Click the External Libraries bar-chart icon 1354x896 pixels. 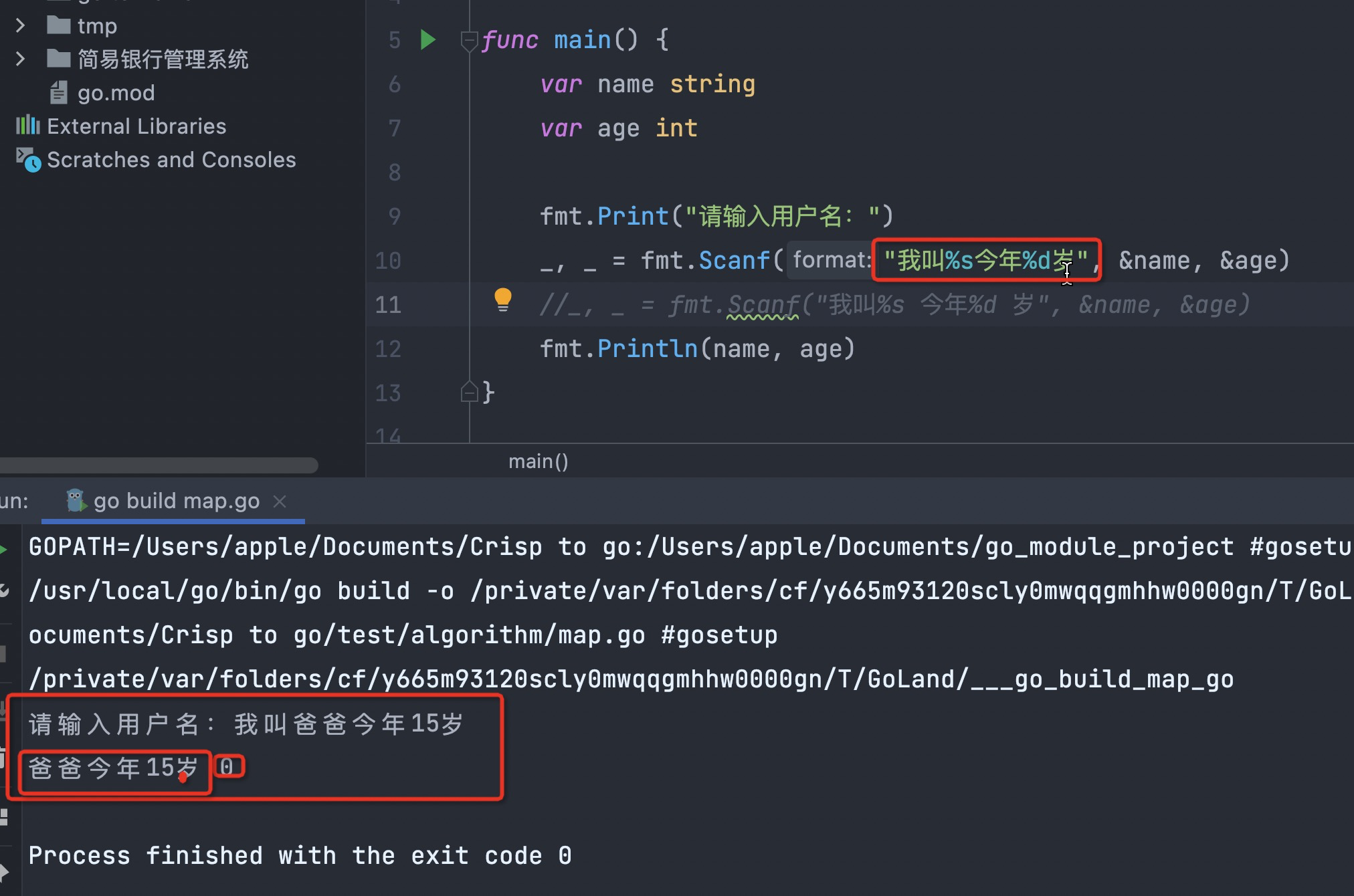(27, 125)
